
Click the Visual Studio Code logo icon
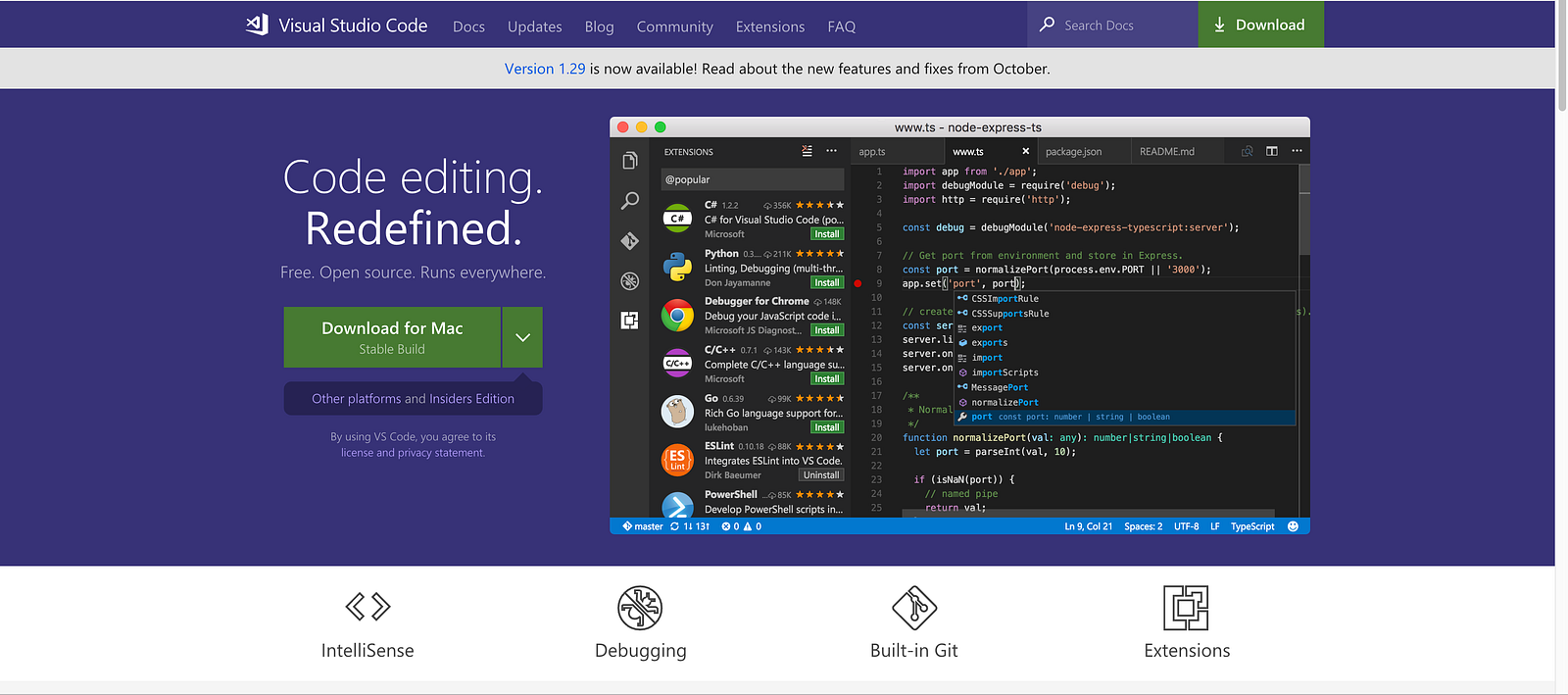257,25
